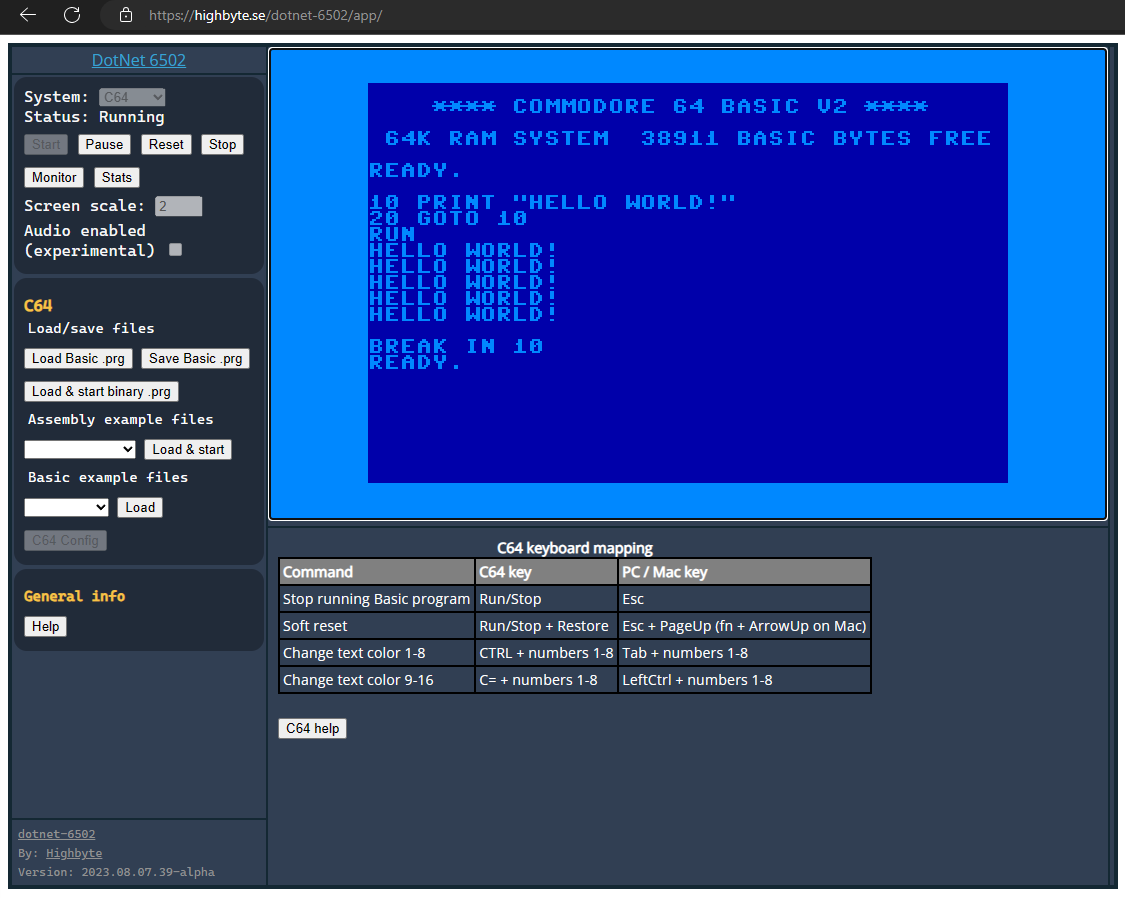Click the browser address bar URL
This screenshot has width=1125, height=898.
point(265,15)
